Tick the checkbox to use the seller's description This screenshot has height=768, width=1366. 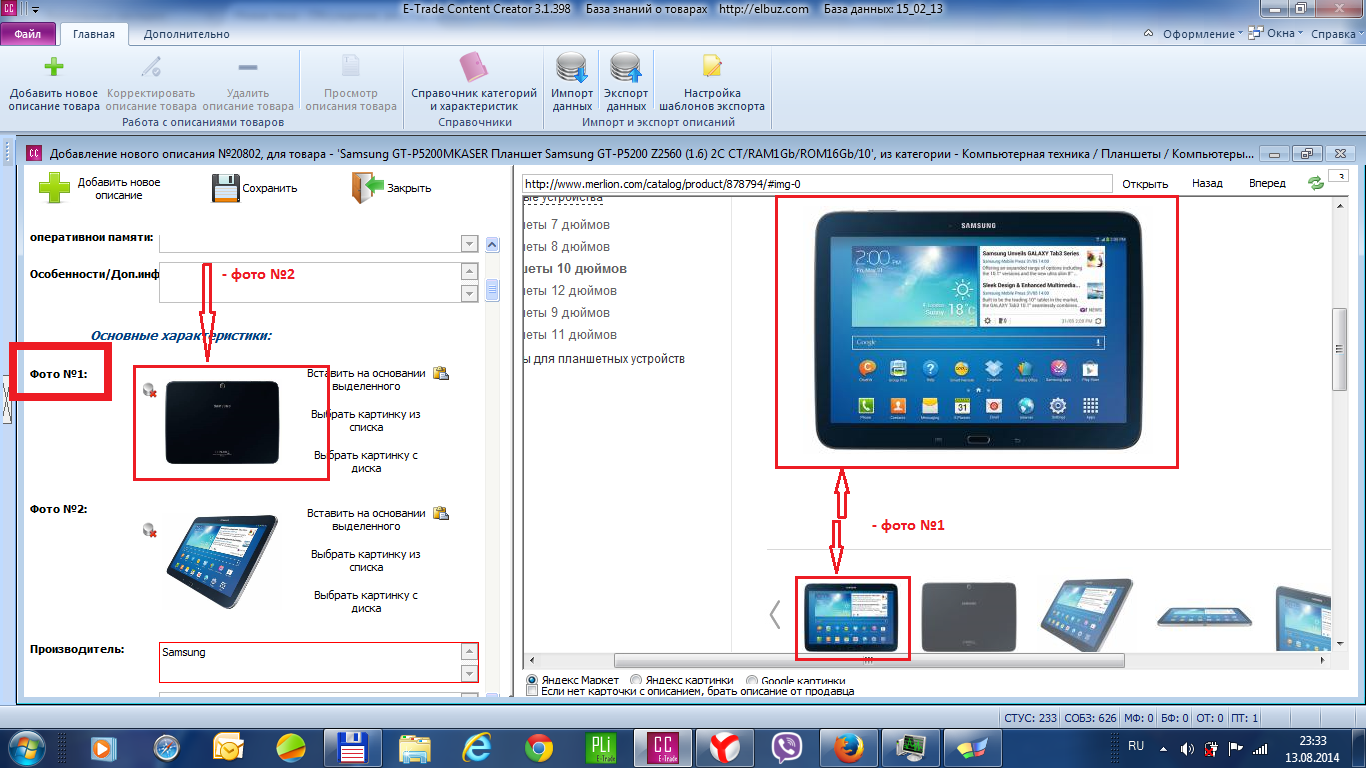click(x=532, y=691)
